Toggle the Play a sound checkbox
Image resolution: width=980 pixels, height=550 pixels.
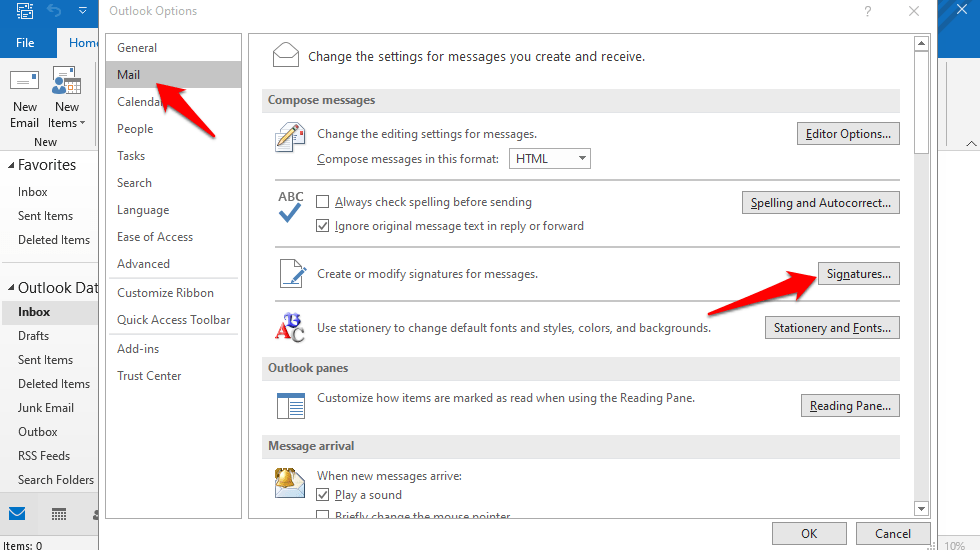click(323, 495)
